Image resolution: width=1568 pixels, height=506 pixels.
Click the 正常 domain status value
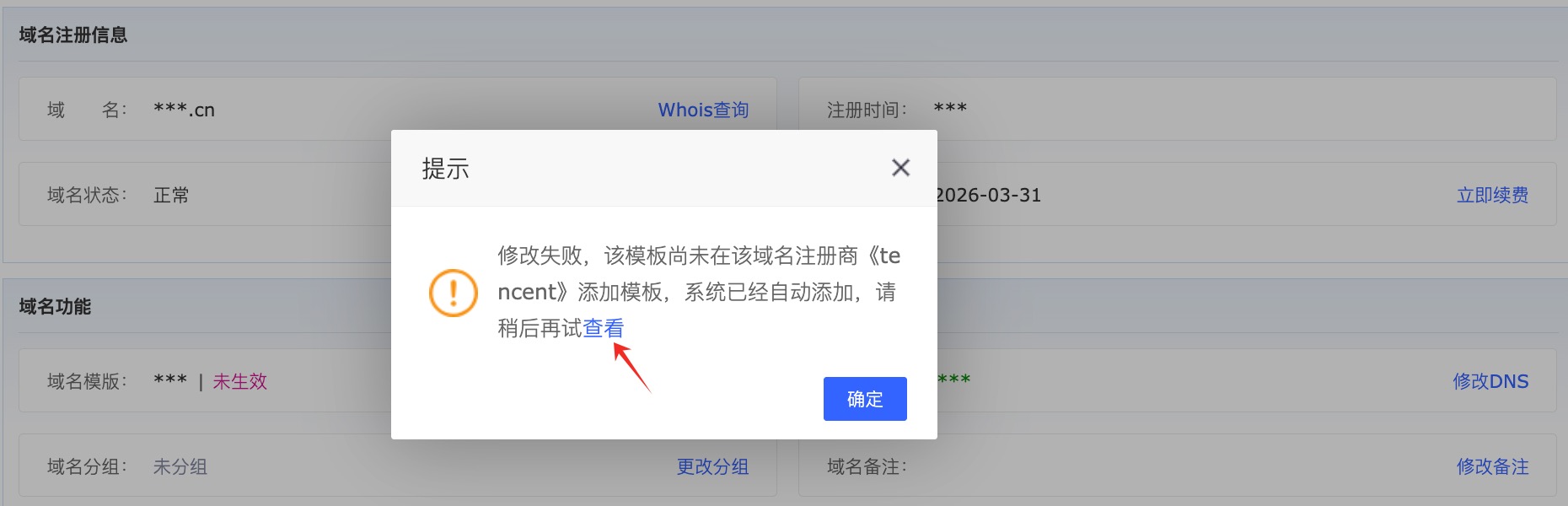click(x=171, y=195)
